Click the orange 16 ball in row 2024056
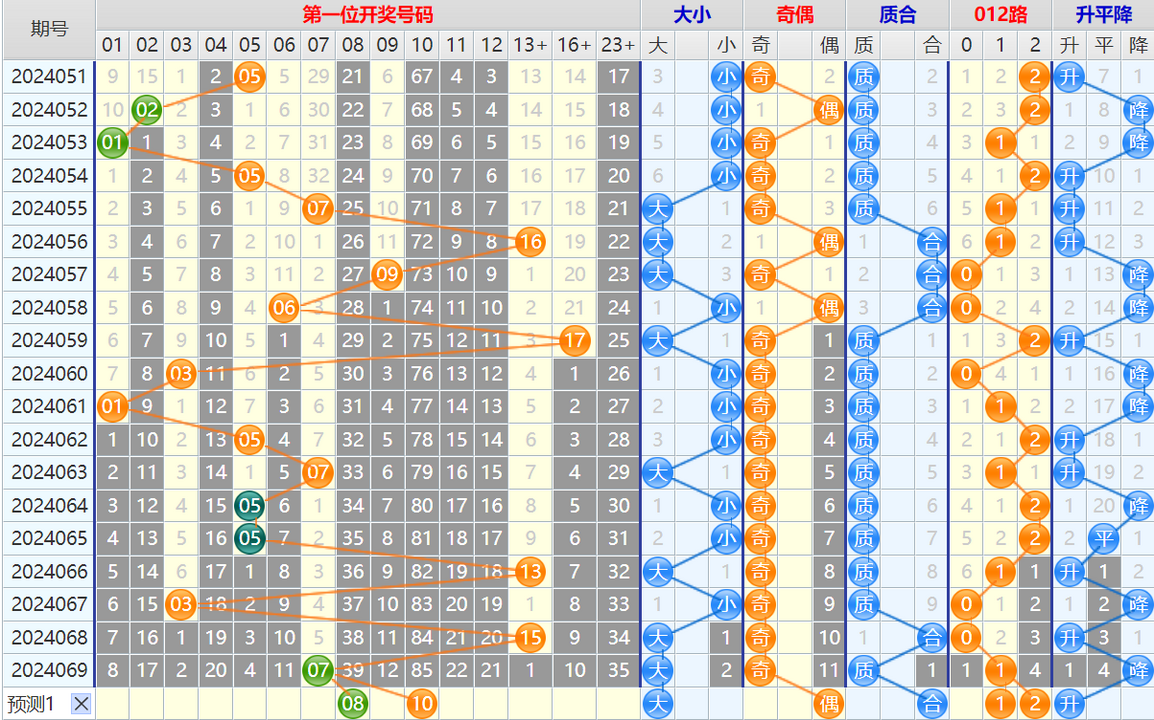Screen dimensions: 1154x720 [530, 241]
